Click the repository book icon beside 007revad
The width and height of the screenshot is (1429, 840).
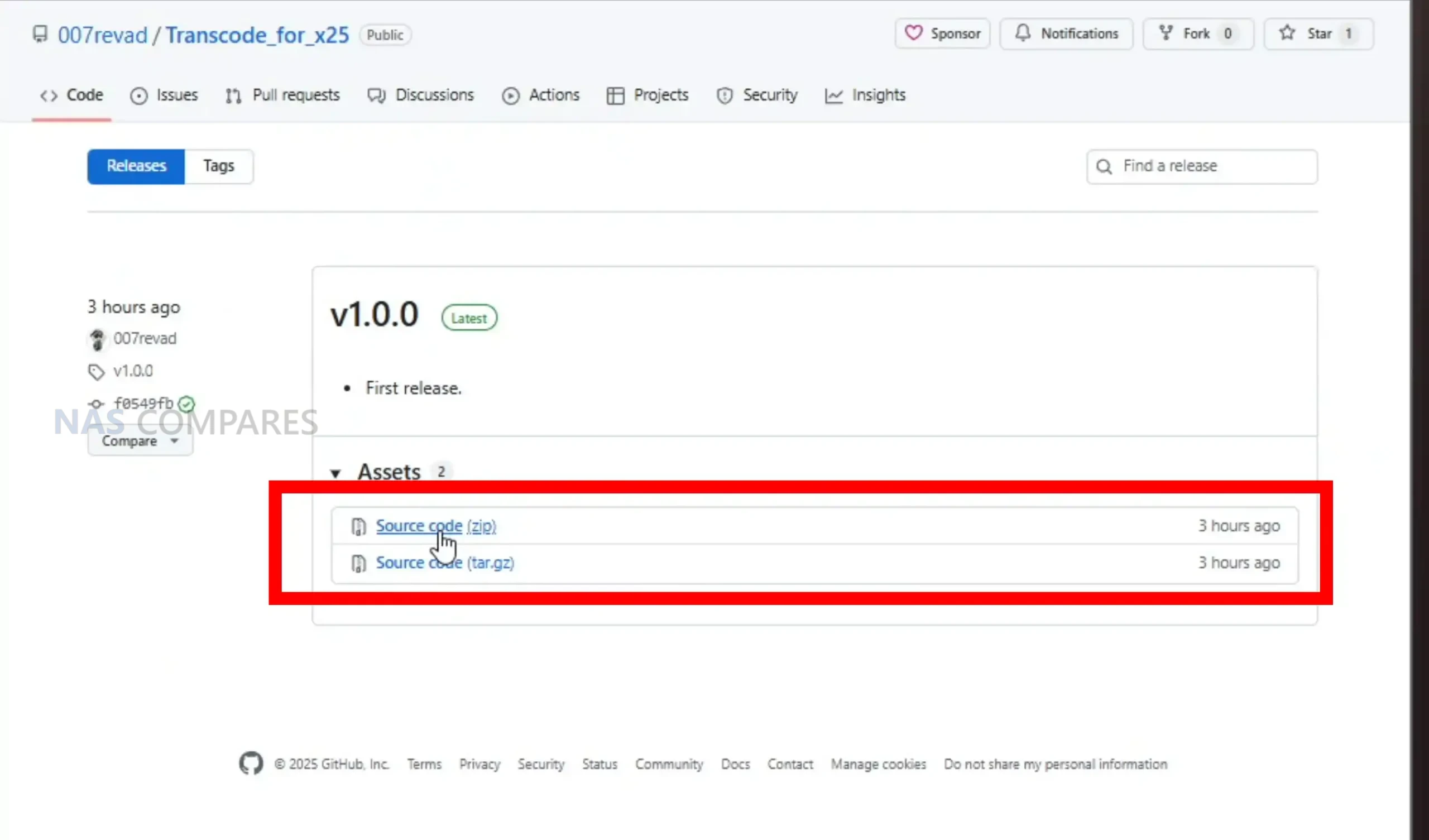(40, 35)
